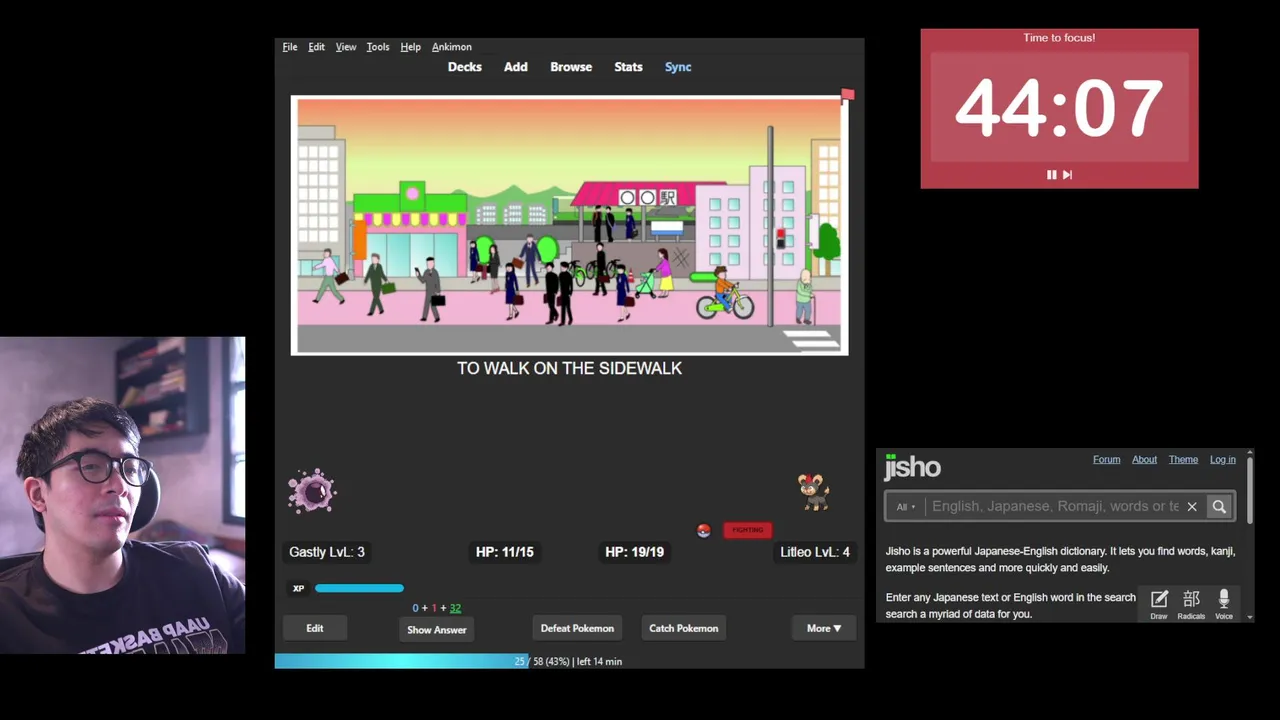Click the green "32" review count

point(455,608)
